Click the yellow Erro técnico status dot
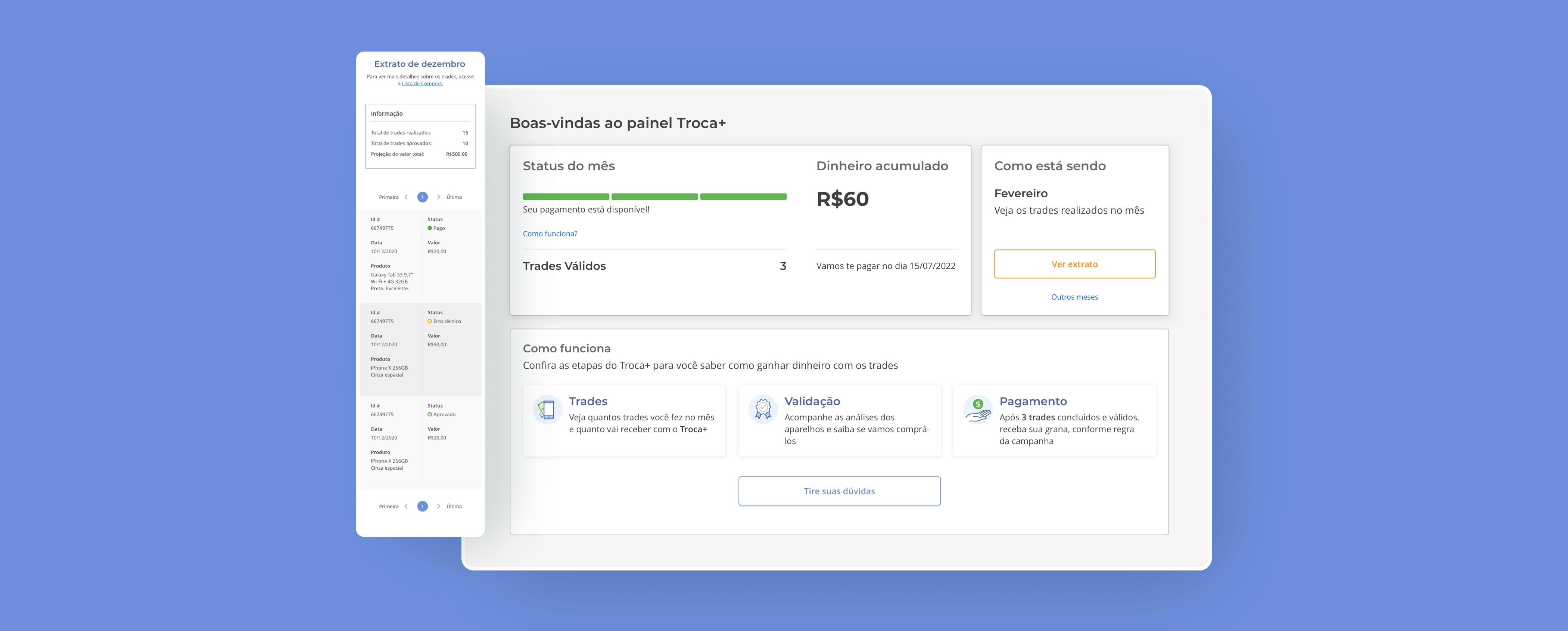Viewport: 1568px width, 631px height. (x=430, y=322)
